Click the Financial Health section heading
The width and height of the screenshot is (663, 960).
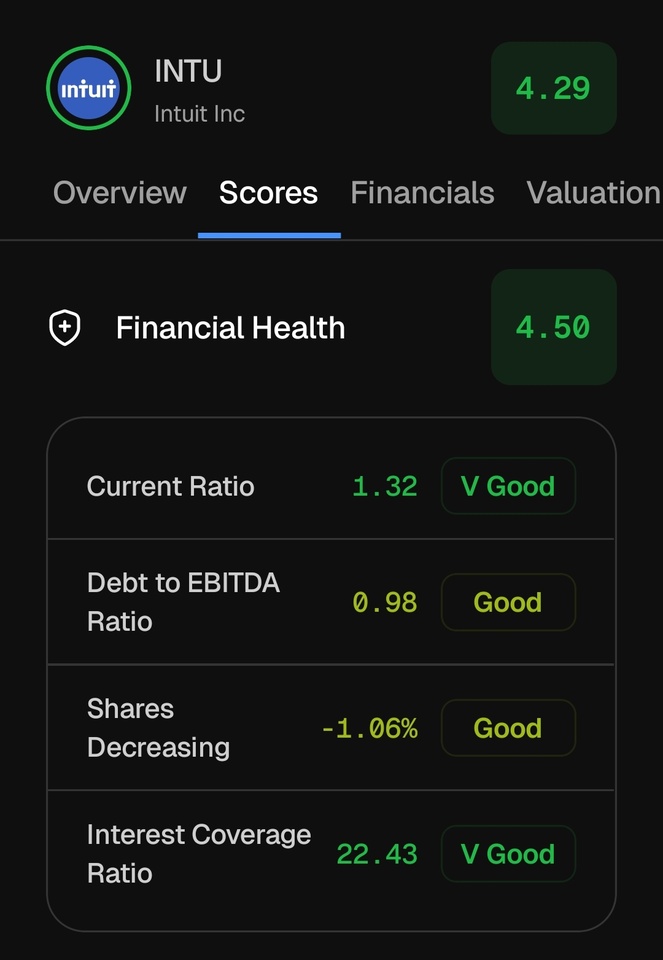pos(230,327)
